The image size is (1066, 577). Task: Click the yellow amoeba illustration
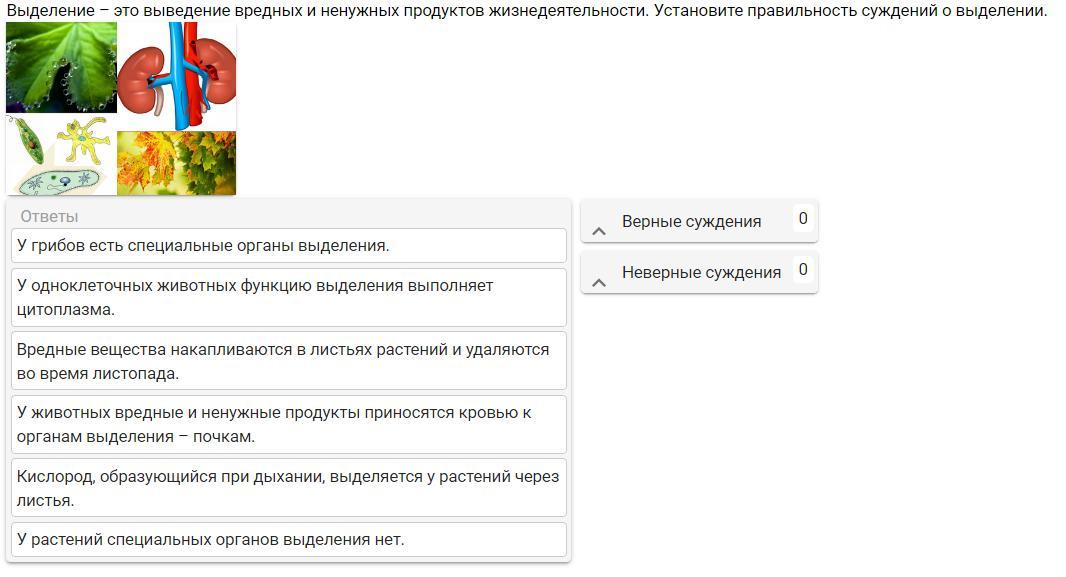click(83, 139)
